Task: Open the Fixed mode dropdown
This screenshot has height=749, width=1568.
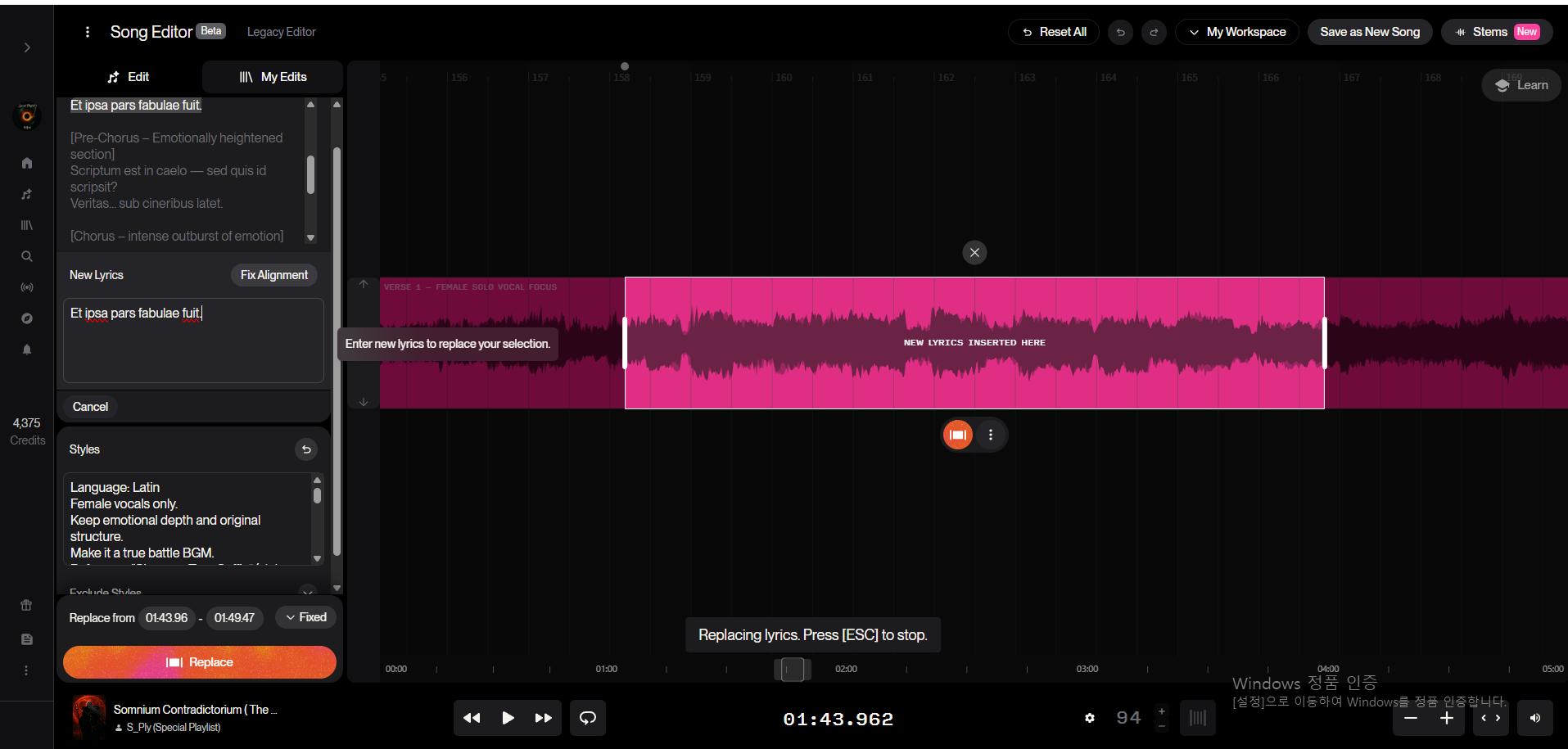Action: (305, 617)
